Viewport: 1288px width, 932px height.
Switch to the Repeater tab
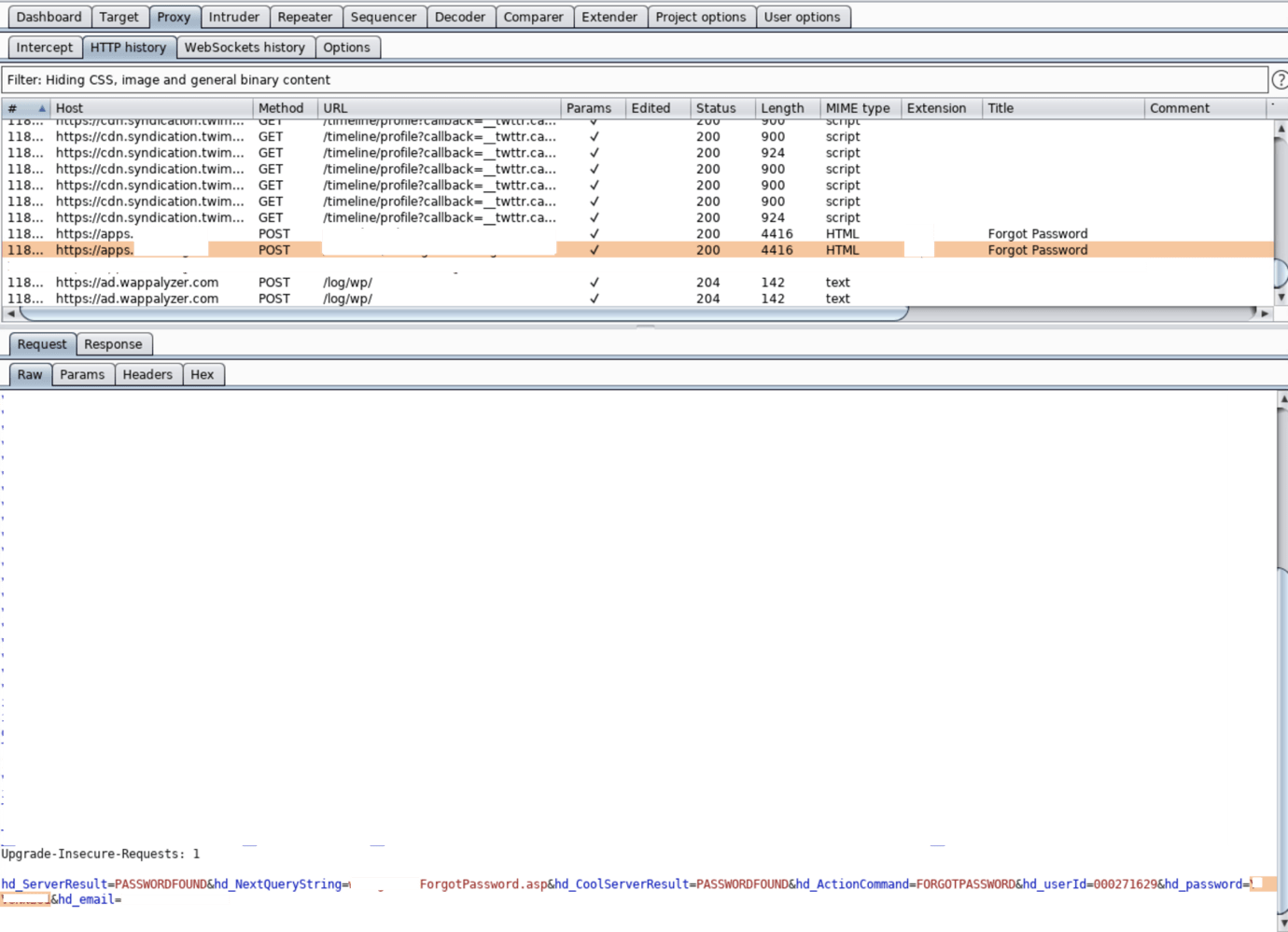click(x=304, y=17)
